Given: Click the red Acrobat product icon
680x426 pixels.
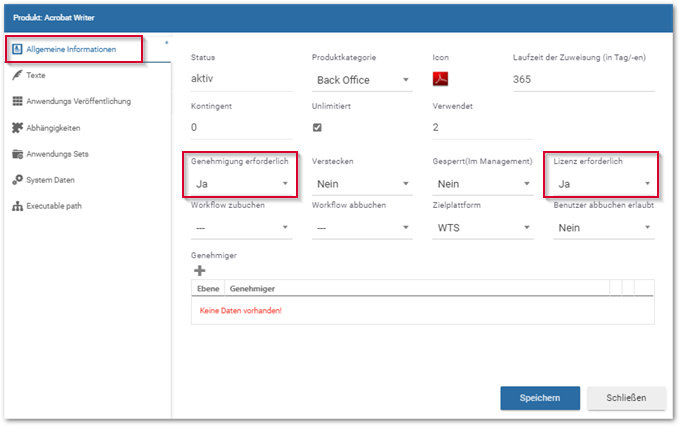Looking at the screenshot, I should coord(440,79).
